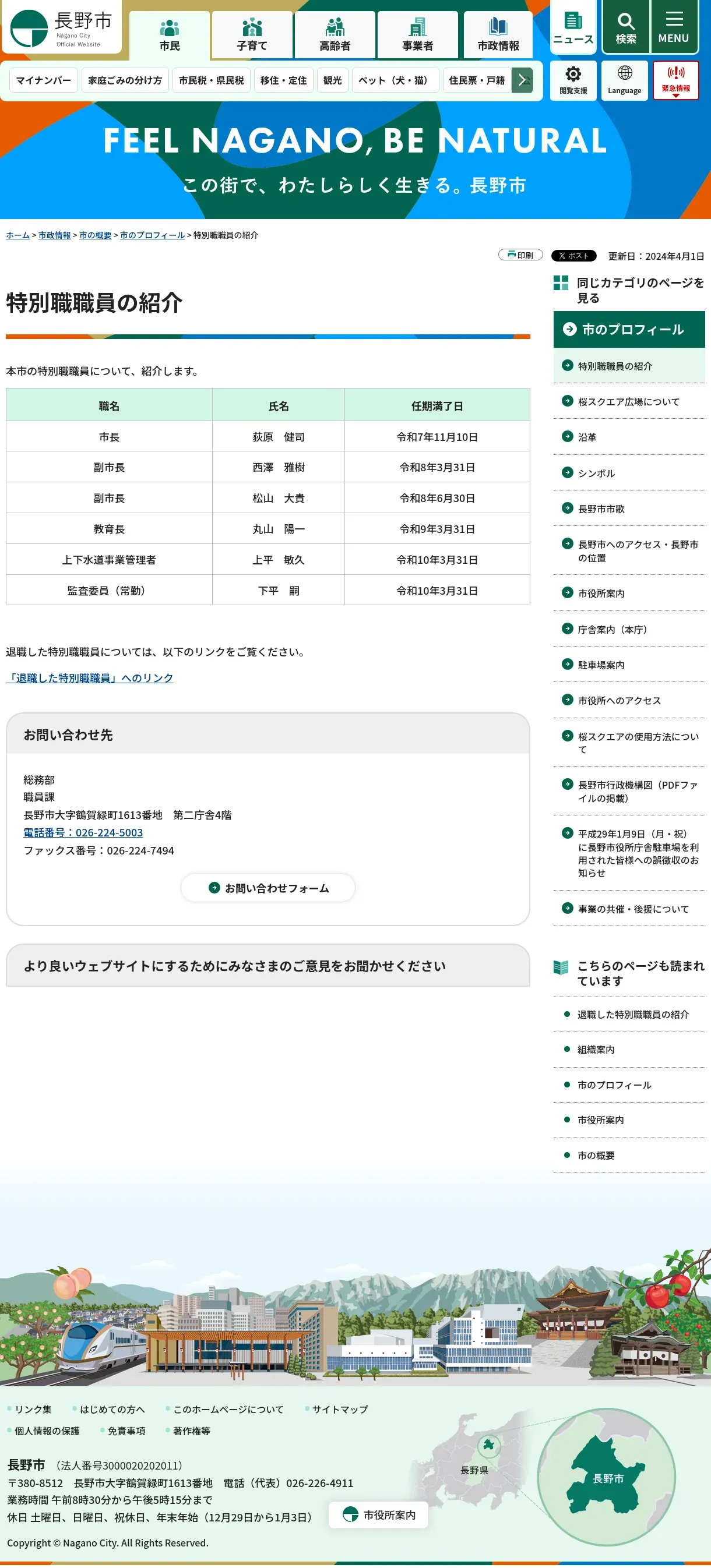Open the ニュース news icon button
The height and width of the screenshot is (1568, 711).
coord(573,28)
